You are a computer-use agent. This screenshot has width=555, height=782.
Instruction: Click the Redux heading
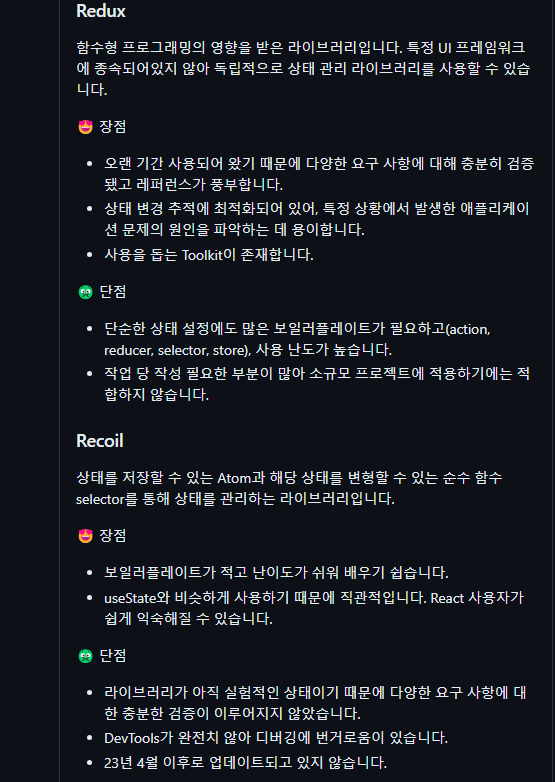pos(101,11)
